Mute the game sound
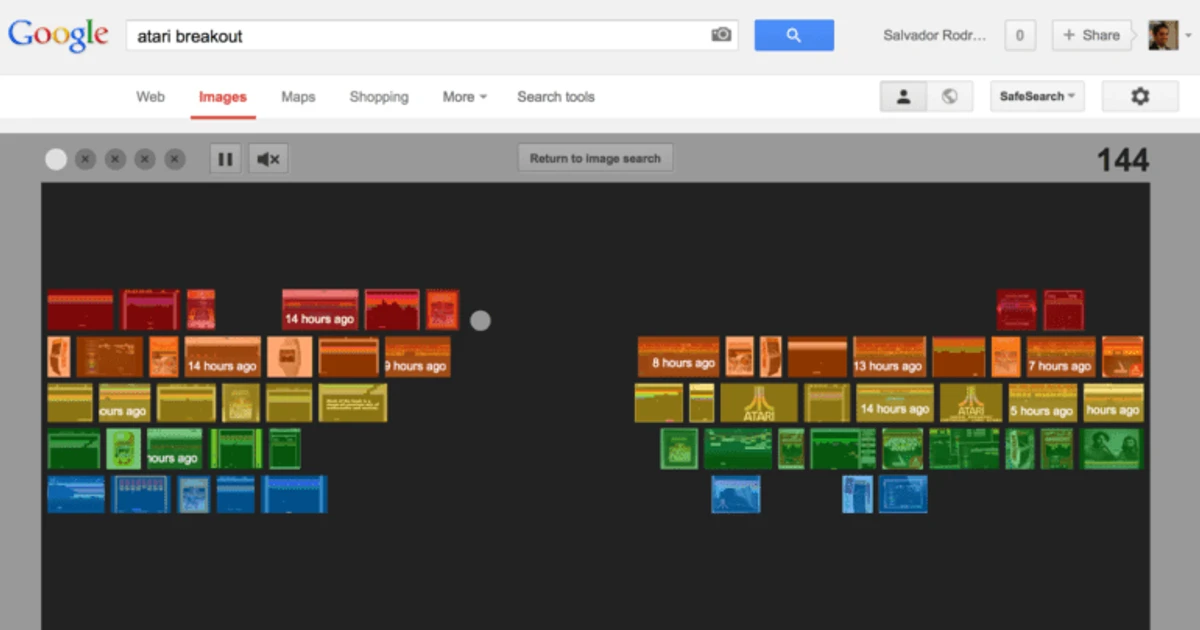Screen dimensions: 1200x630 [268, 159]
